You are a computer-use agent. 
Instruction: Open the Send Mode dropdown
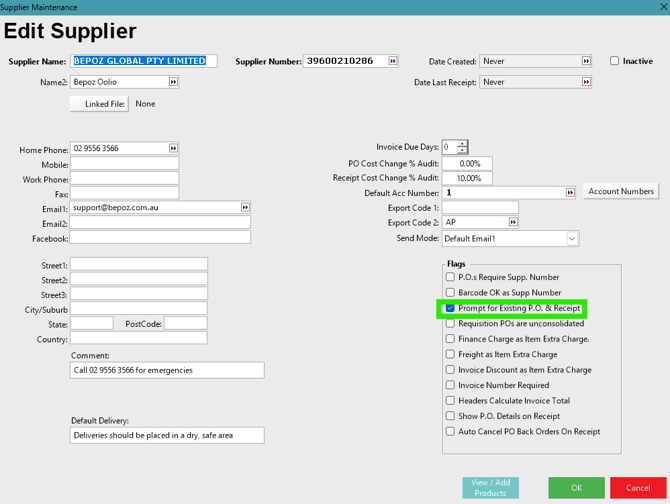pos(571,239)
